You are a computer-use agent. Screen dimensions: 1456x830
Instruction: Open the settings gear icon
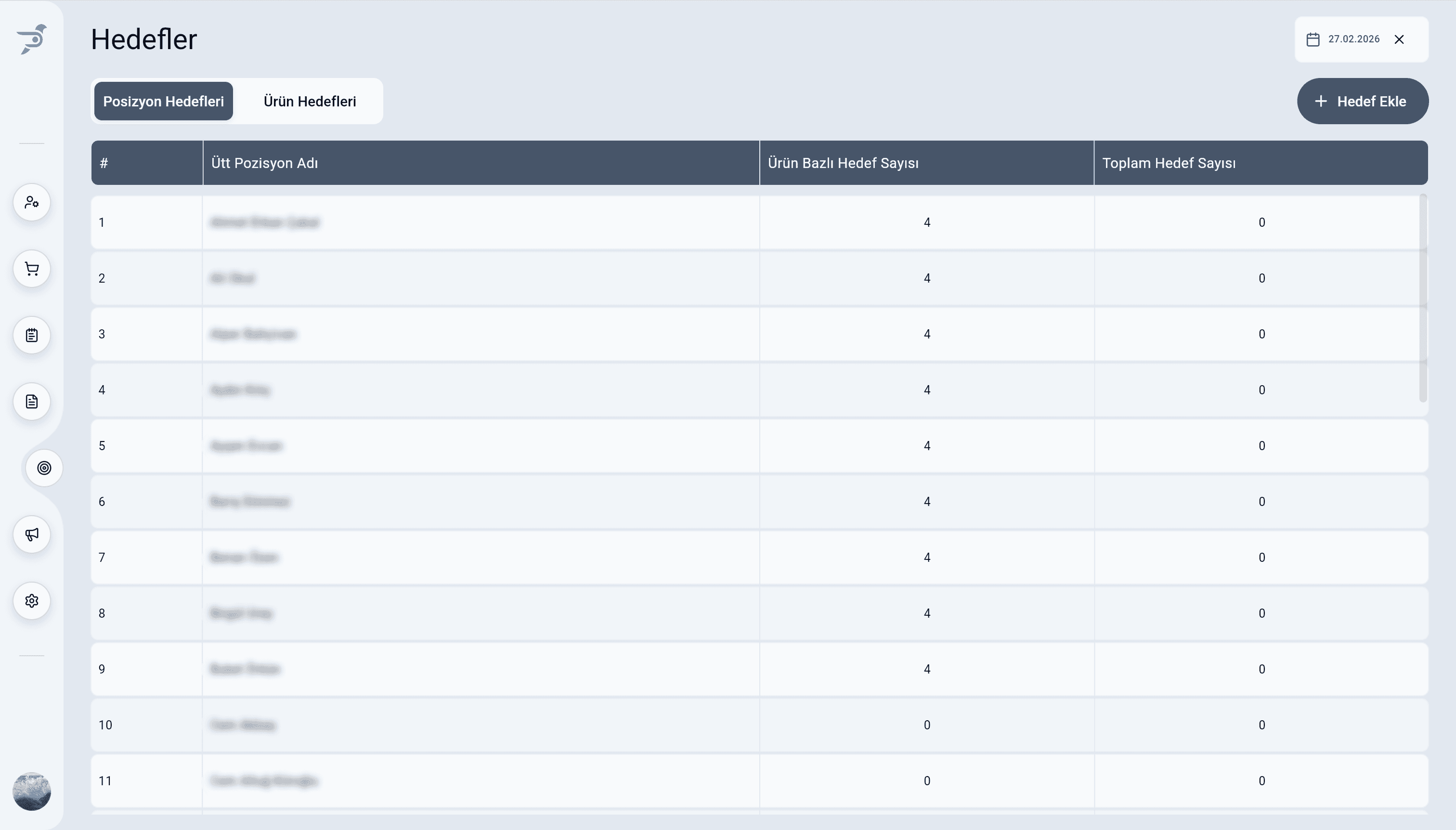[32, 601]
